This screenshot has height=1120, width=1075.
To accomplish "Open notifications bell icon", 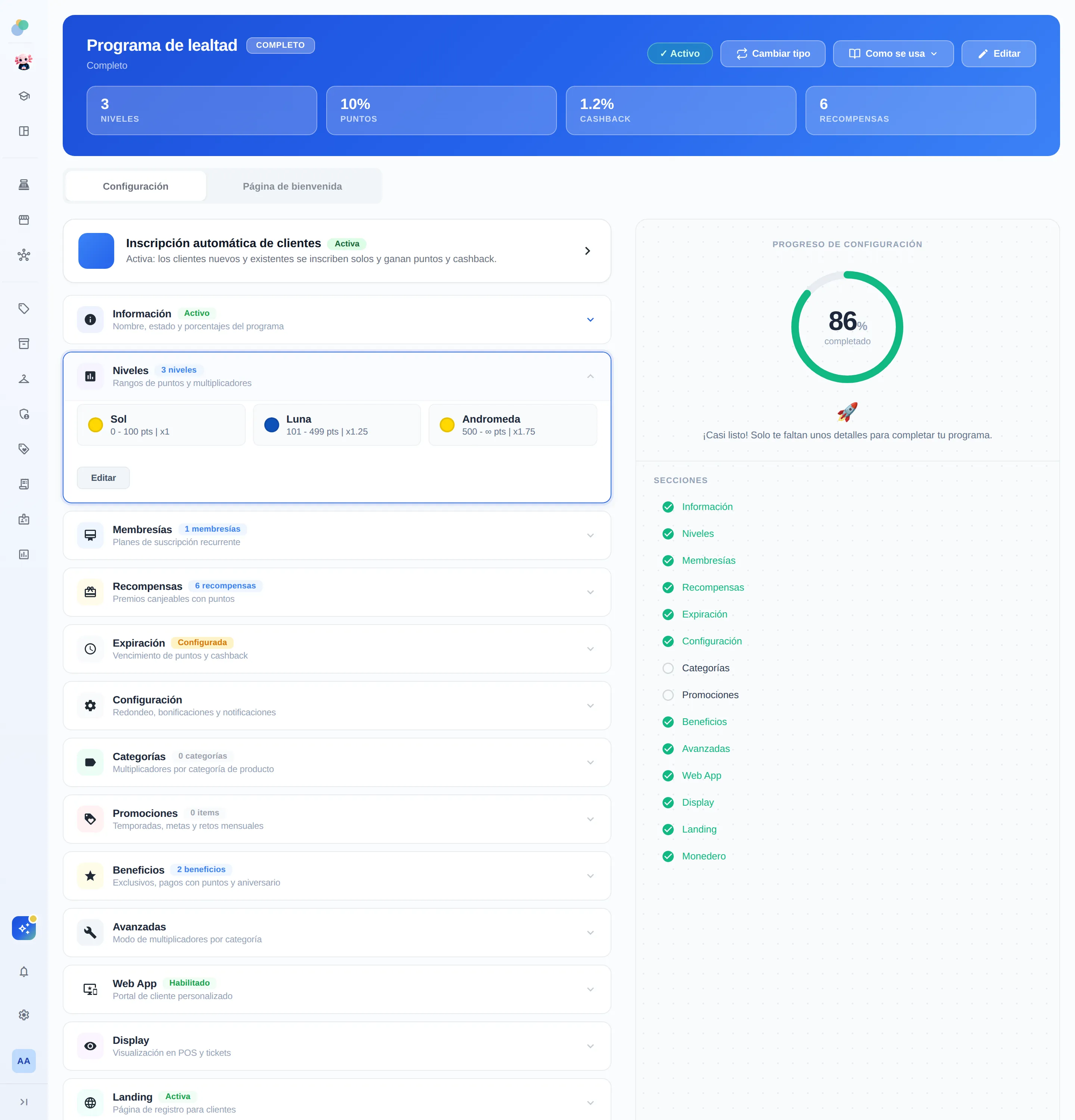I will pos(24,971).
